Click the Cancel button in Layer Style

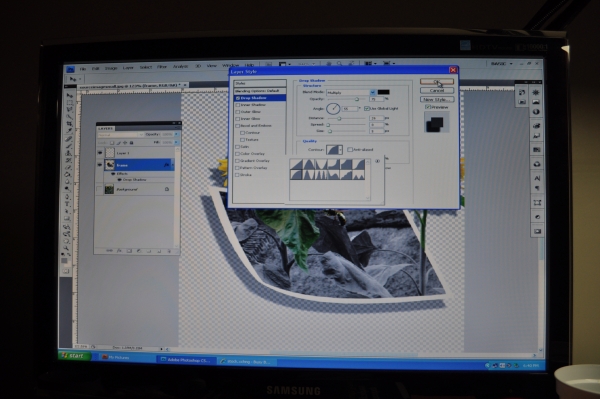pyautogui.click(x=437, y=91)
